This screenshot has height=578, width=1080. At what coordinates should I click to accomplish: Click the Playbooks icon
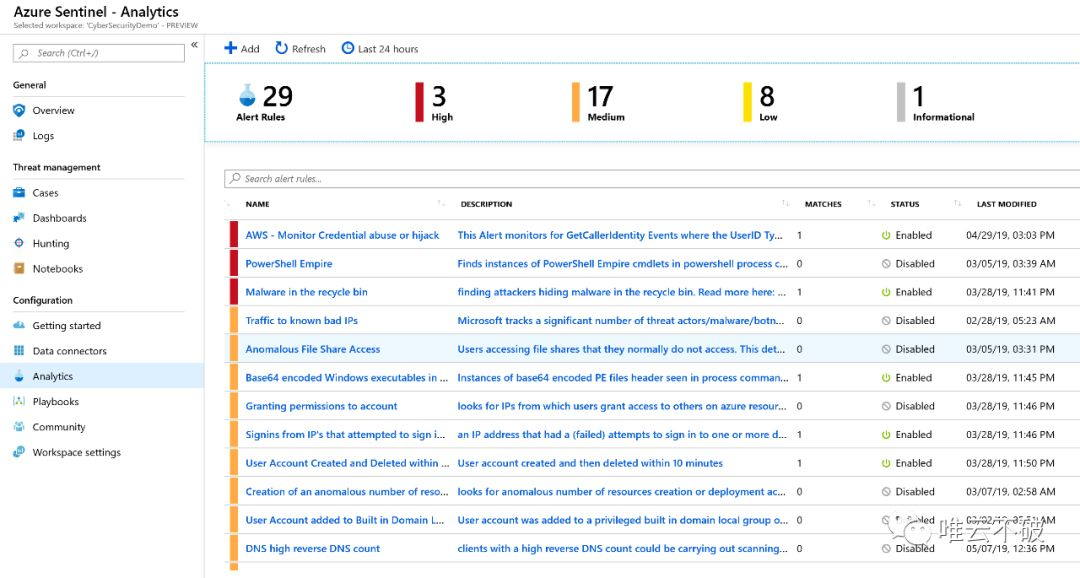click(19, 402)
